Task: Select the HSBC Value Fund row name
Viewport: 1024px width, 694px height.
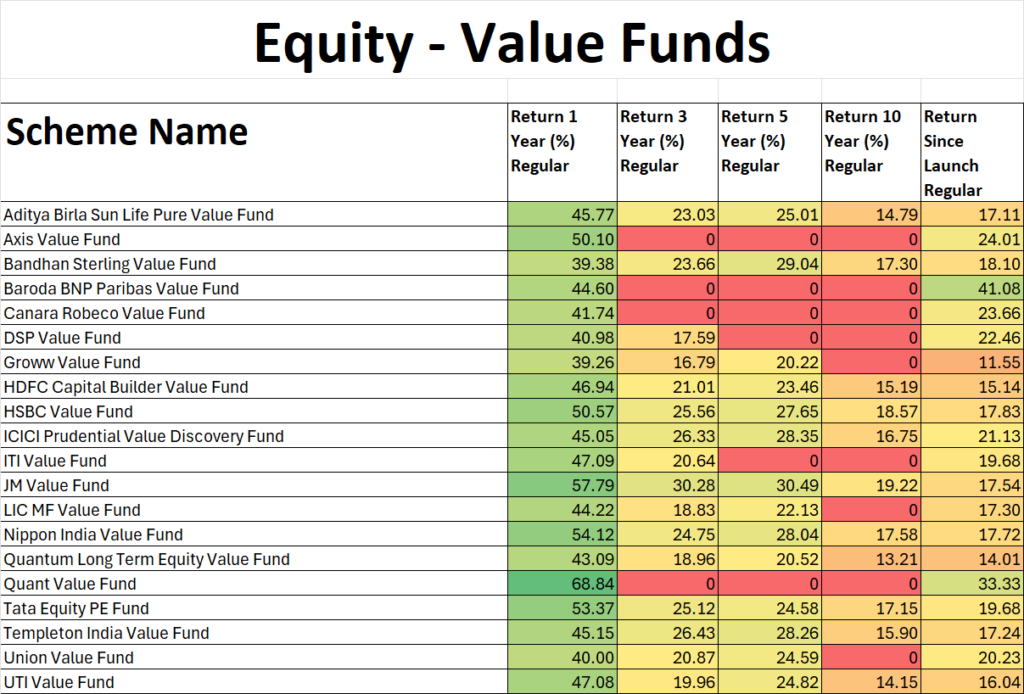Action: click(x=254, y=411)
